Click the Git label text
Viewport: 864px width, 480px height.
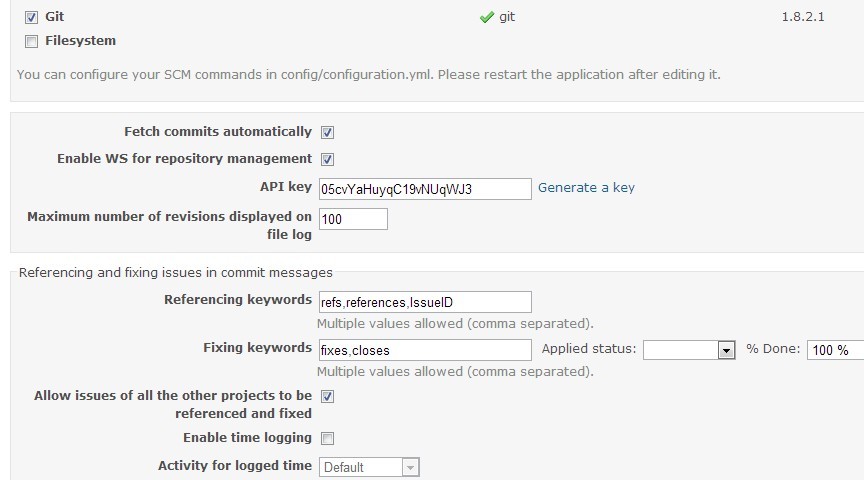[x=55, y=17]
